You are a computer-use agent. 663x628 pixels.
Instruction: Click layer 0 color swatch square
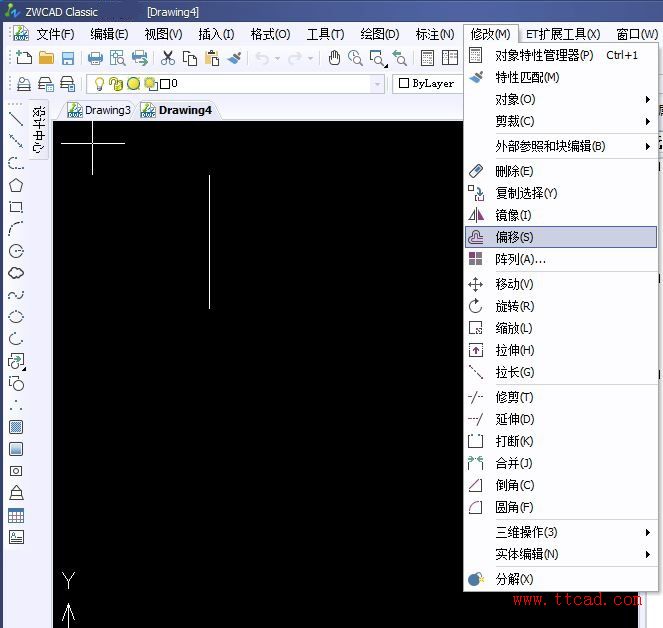click(165, 84)
